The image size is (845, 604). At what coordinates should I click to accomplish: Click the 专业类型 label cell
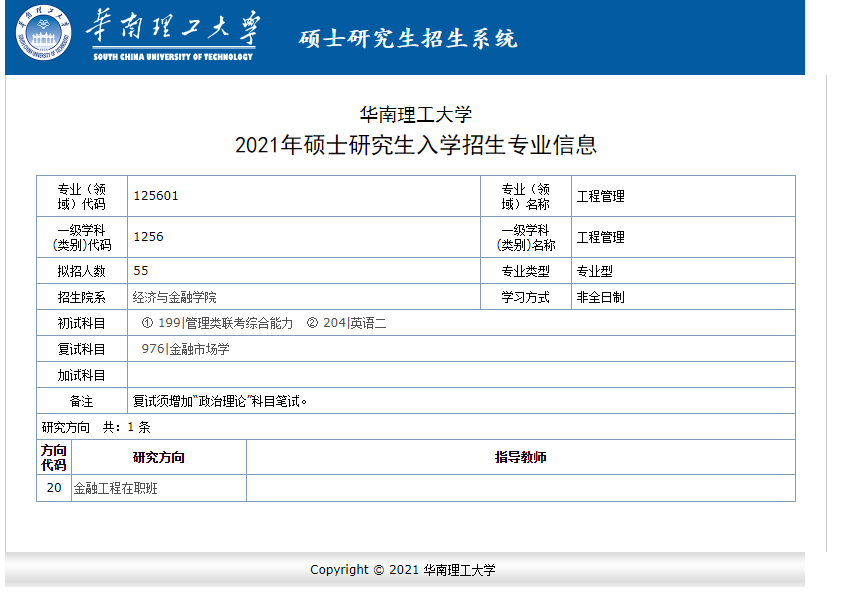coord(526,270)
